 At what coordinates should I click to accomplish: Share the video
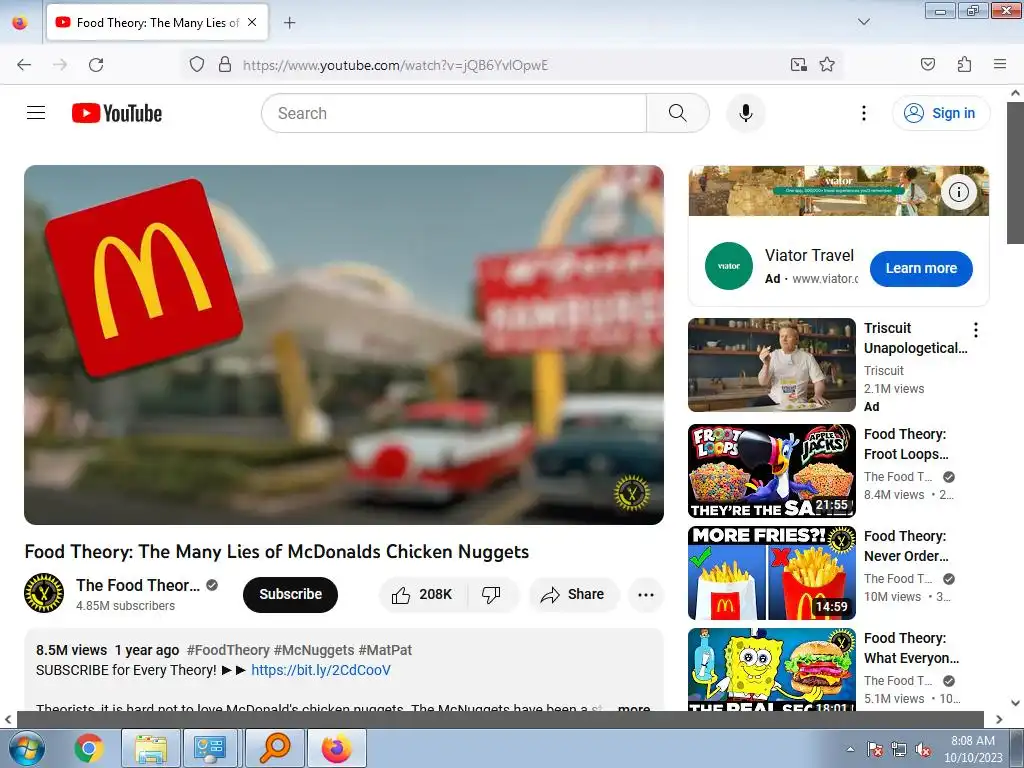point(573,594)
